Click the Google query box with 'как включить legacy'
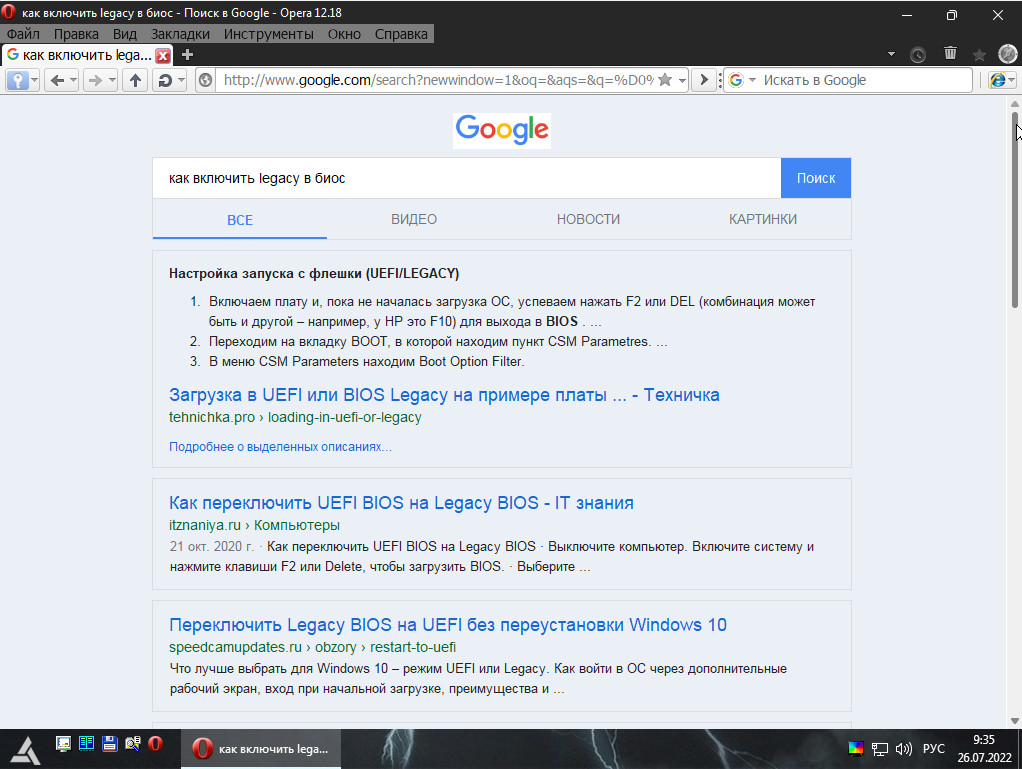 click(467, 178)
